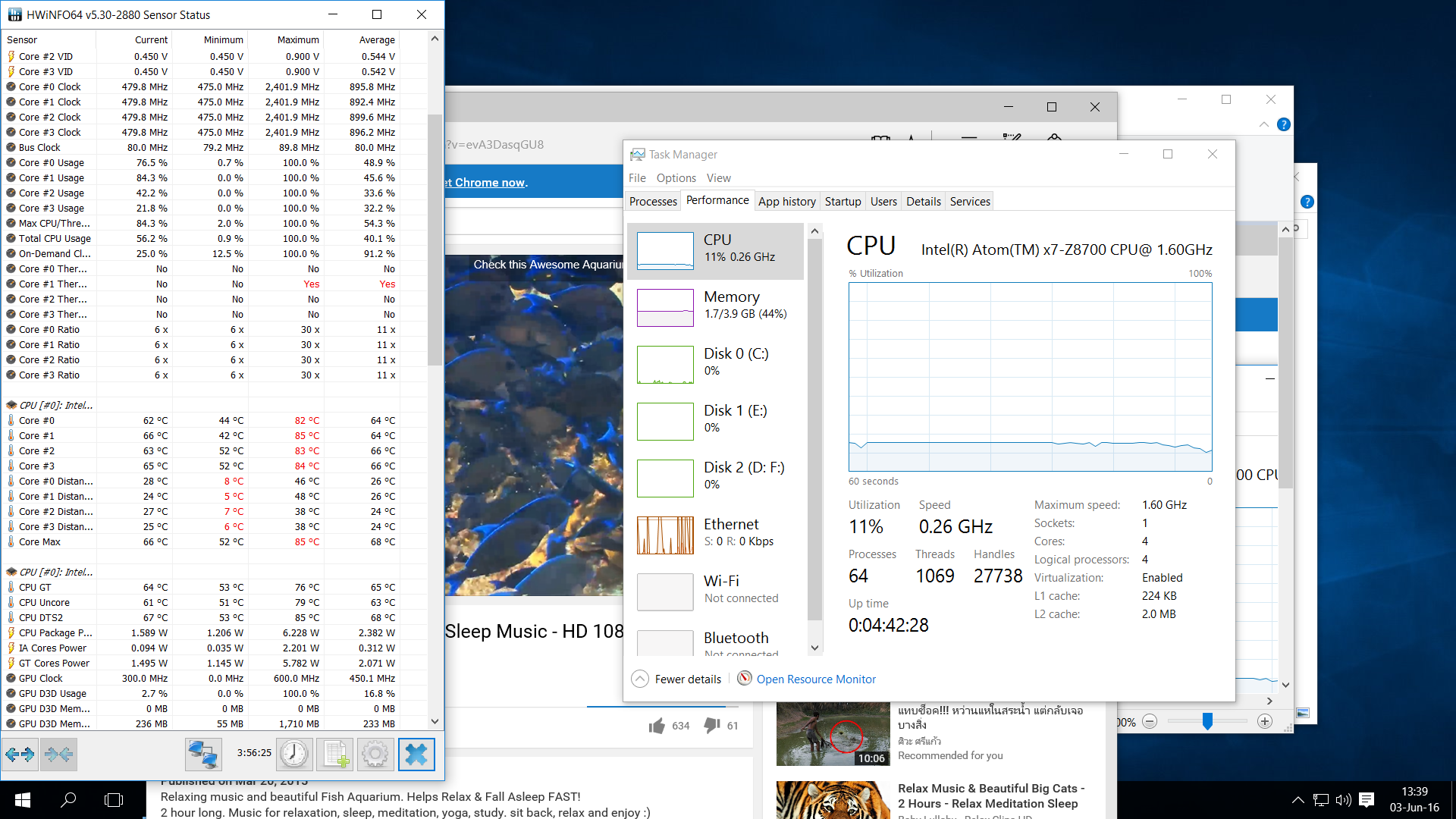Click Task Manager sidebar scroll up arrow
The width and height of the screenshot is (1456, 819).
[815, 231]
